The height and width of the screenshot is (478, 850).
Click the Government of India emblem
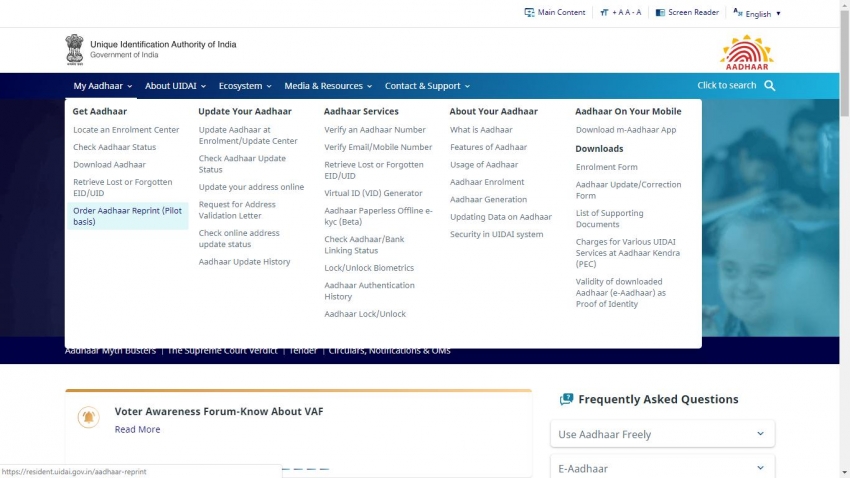pyautogui.click(x=75, y=49)
